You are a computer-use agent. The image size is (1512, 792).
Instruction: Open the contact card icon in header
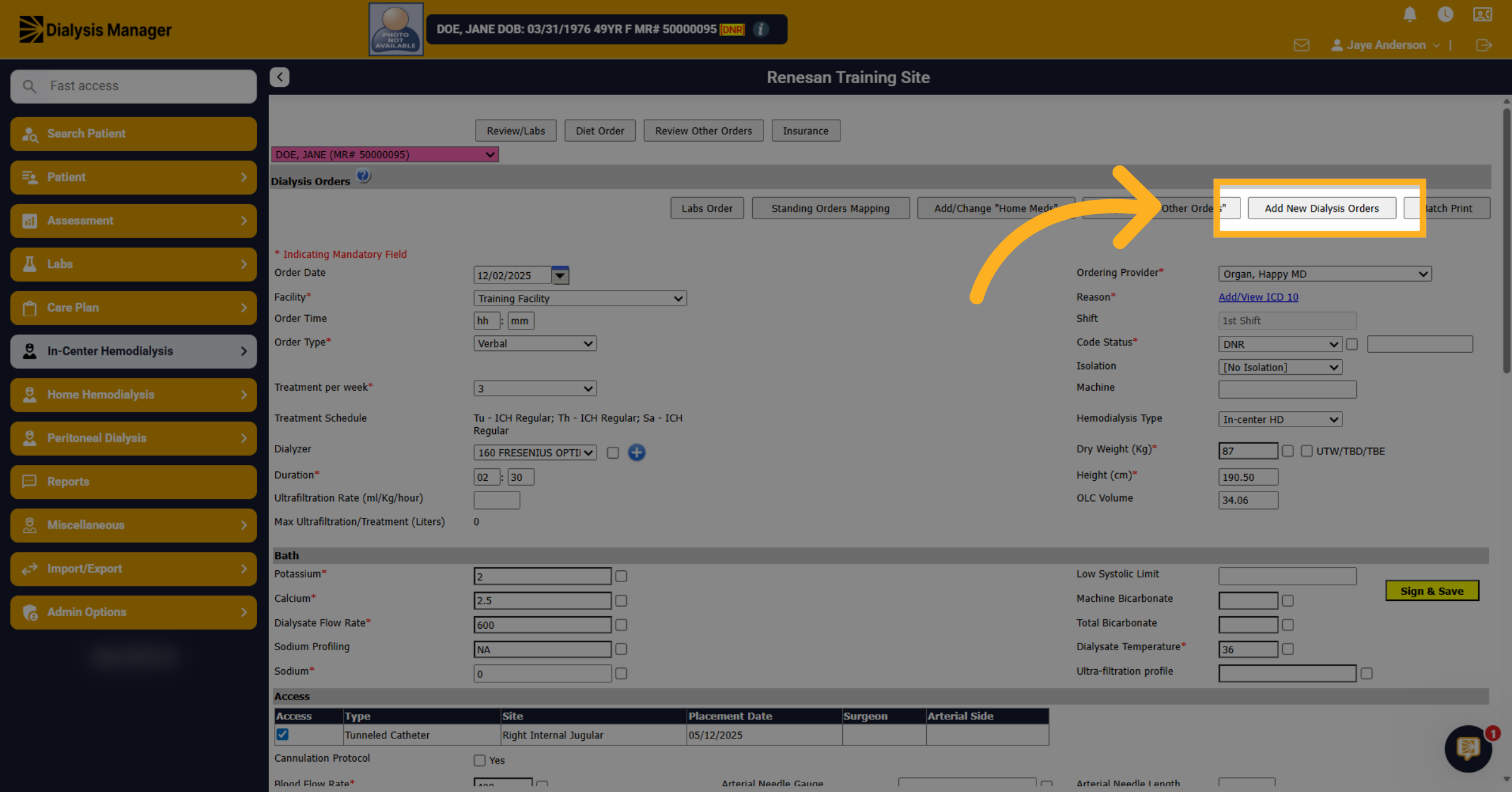(x=1482, y=14)
